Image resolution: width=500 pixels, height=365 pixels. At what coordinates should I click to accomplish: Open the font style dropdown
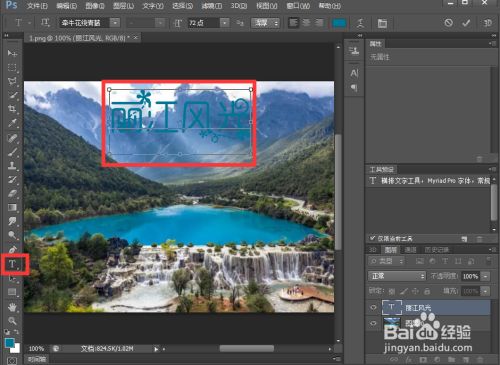pyautogui.click(x=161, y=23)
